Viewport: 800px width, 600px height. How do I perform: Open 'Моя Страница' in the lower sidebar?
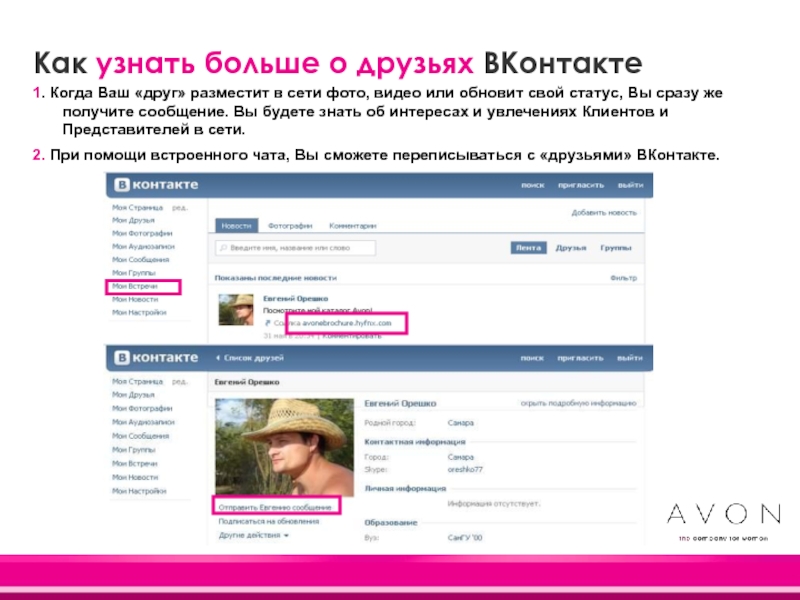pyautogui.click(x=137, y=382)
